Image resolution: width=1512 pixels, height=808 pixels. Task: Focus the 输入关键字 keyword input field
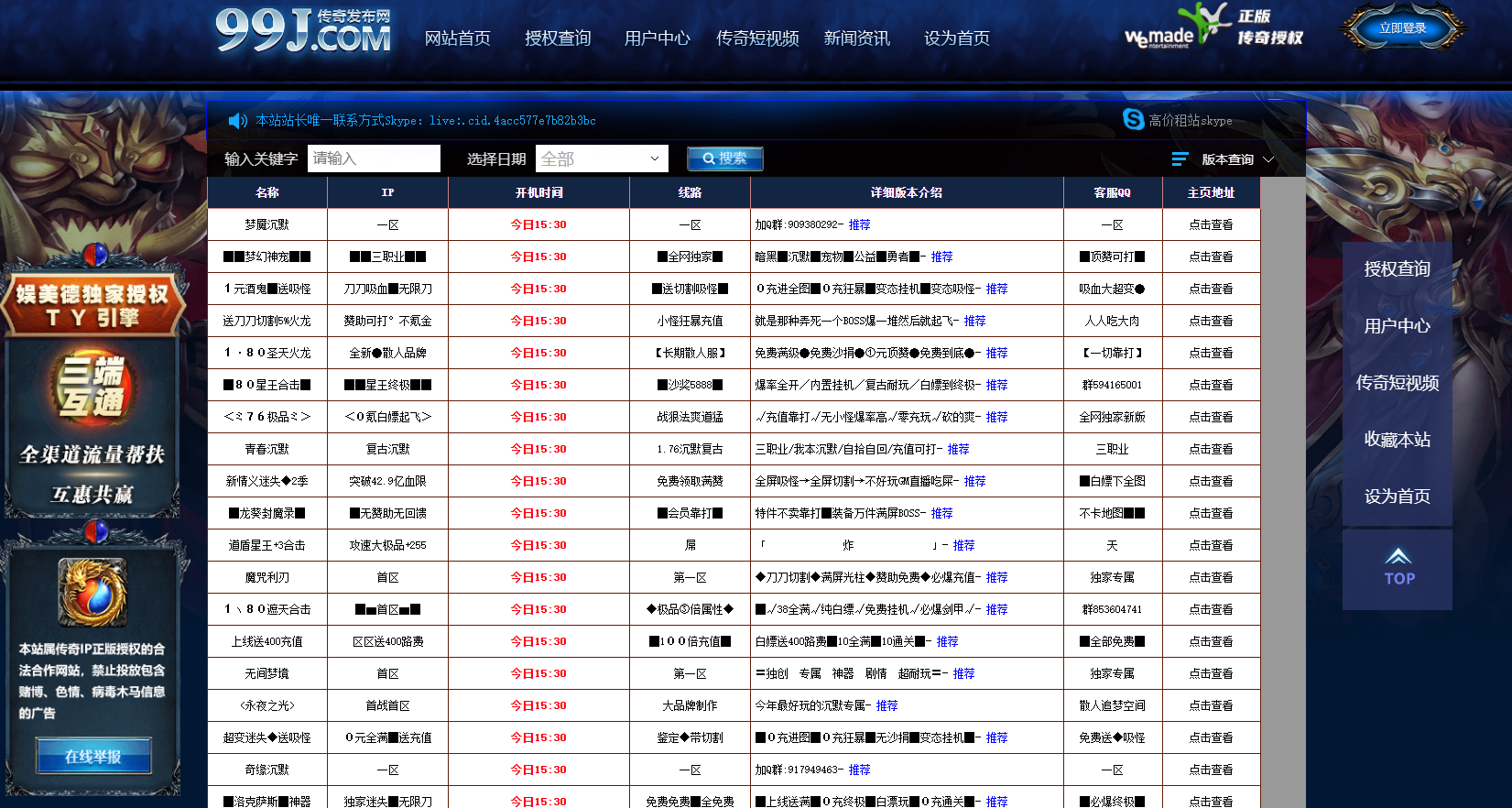[x=374, y=158]
